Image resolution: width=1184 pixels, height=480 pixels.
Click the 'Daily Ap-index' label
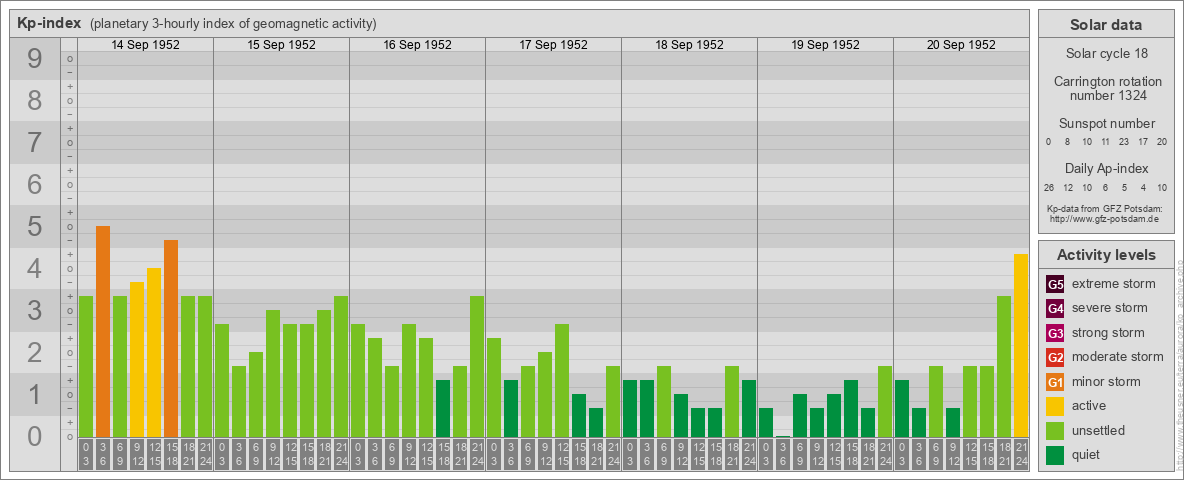tap(1106, 168)
